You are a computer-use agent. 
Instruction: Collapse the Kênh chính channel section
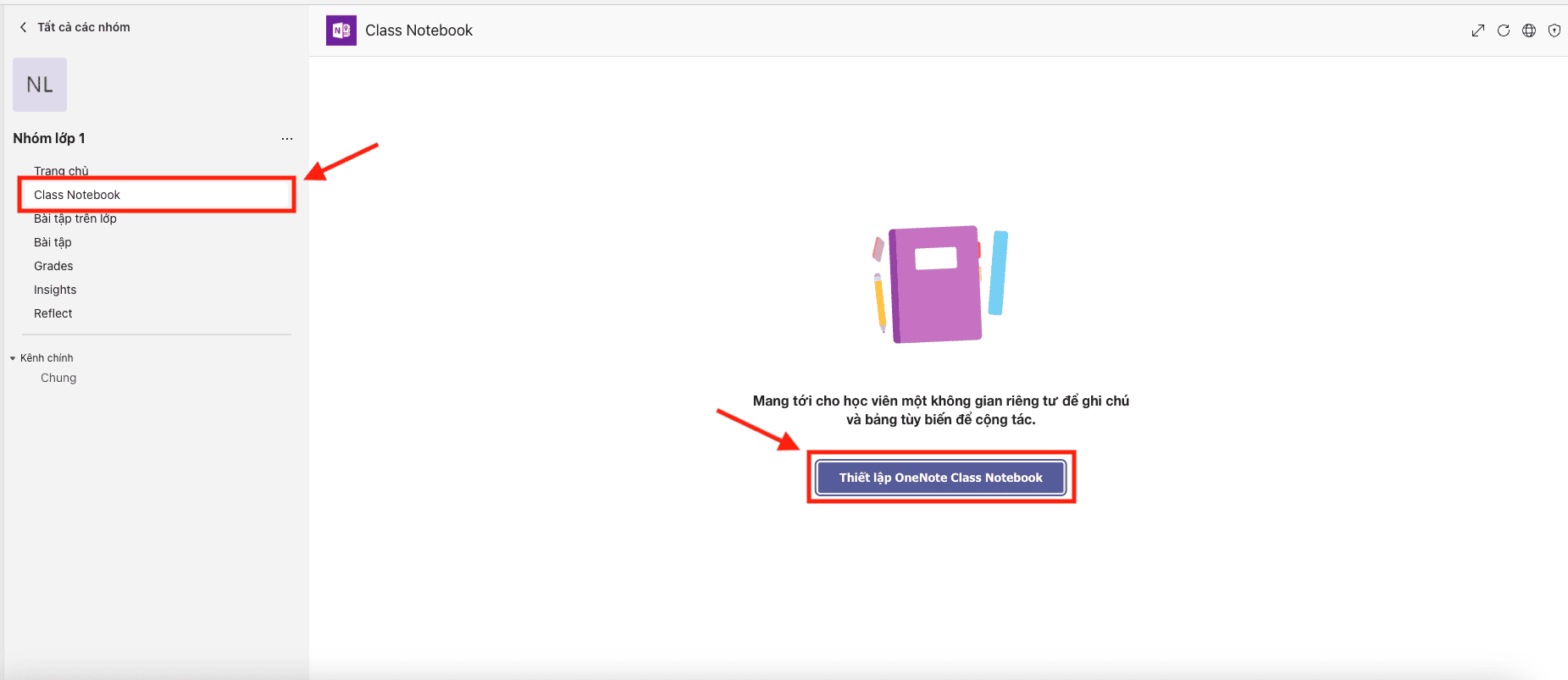pyautogui.click(x=13, y=358)
